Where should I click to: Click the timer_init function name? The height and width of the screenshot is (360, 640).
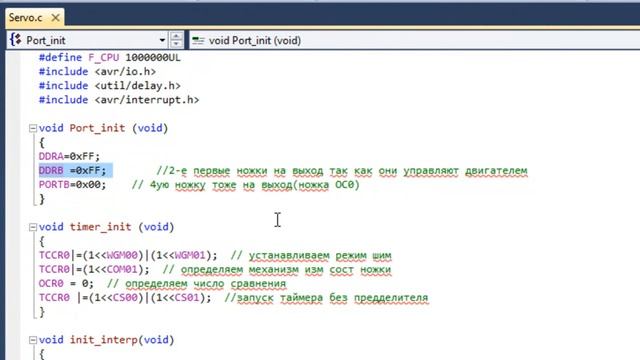click(100, 227)
